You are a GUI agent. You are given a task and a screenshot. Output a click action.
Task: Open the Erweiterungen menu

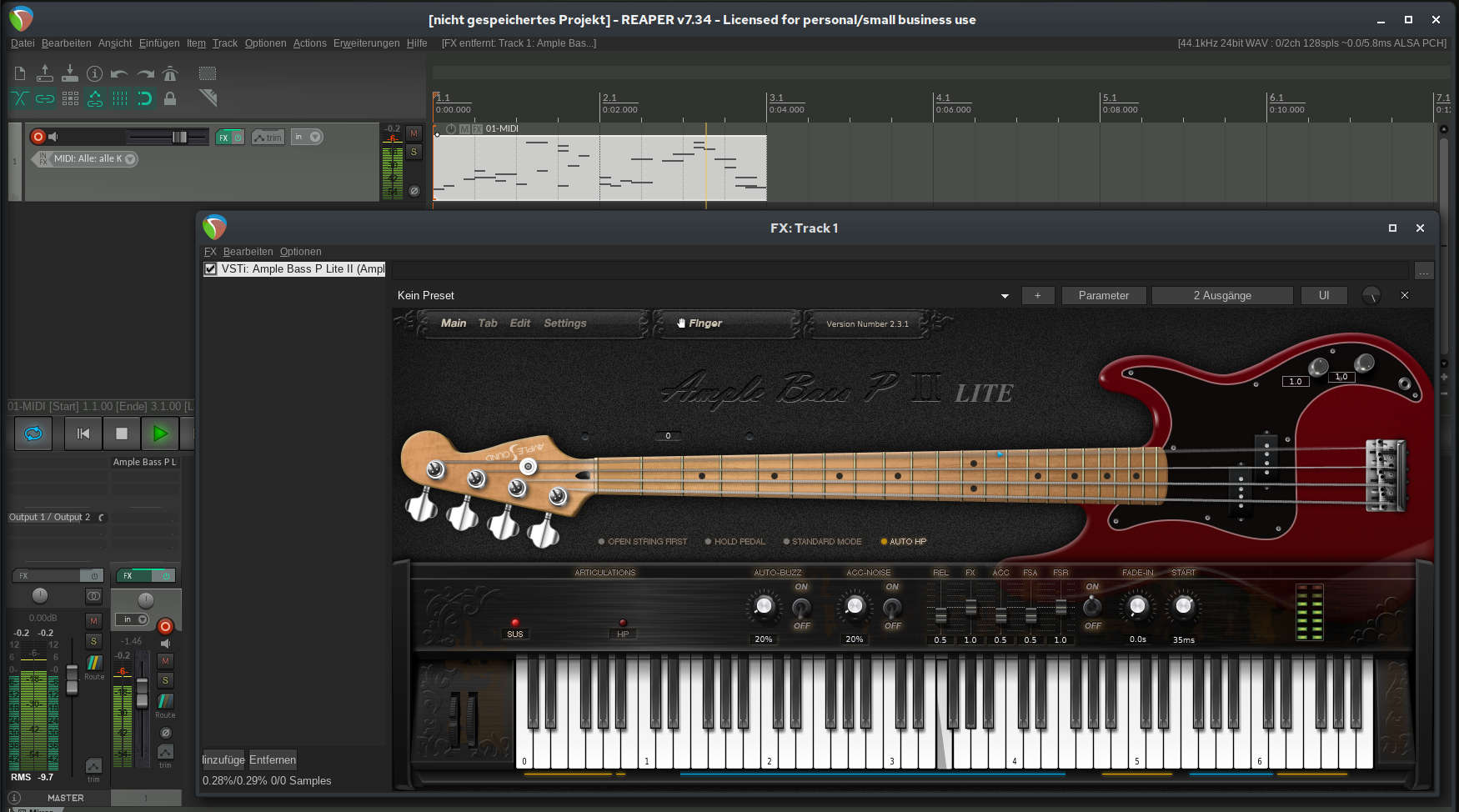pos(366,43)
